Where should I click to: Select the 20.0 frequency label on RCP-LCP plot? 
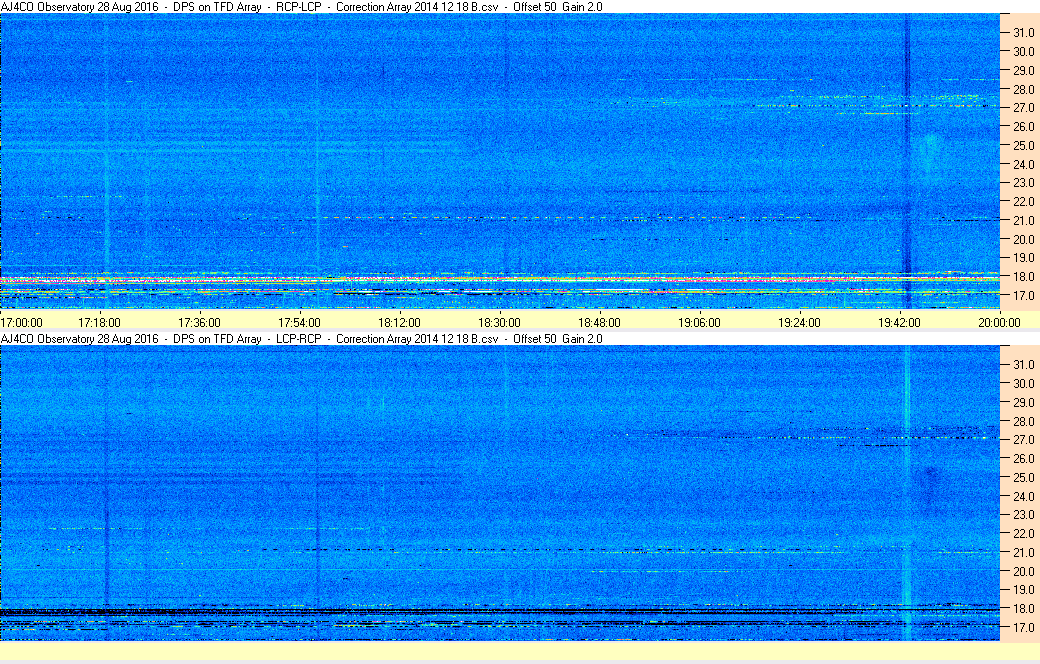(1023, 239)
